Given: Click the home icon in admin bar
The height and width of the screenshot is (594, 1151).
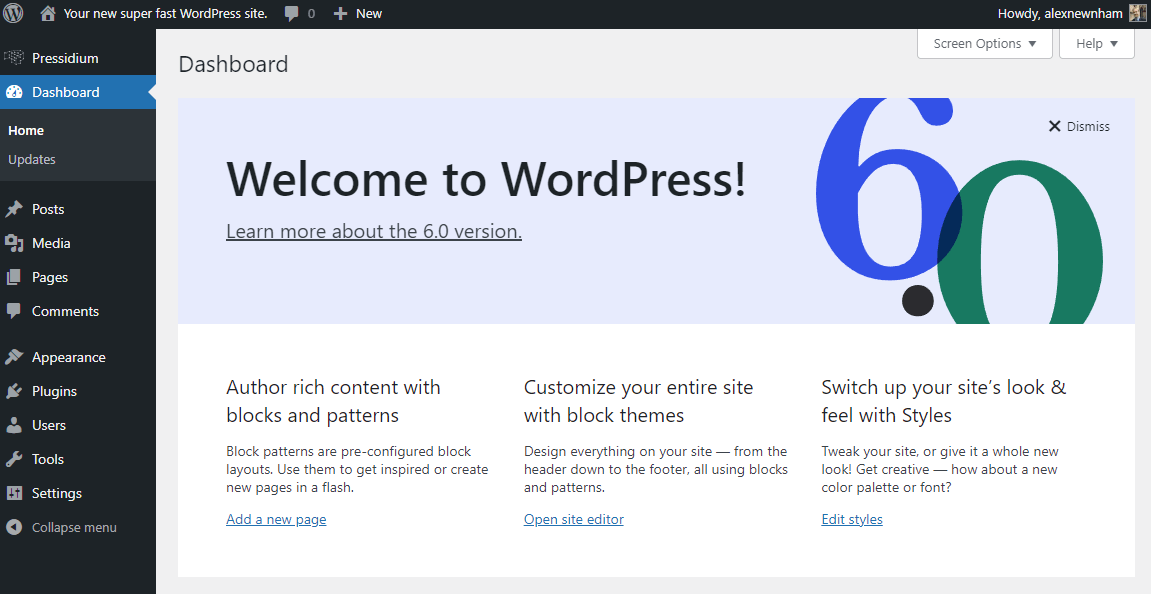Looking at the screenshot, I should point(48,13).
